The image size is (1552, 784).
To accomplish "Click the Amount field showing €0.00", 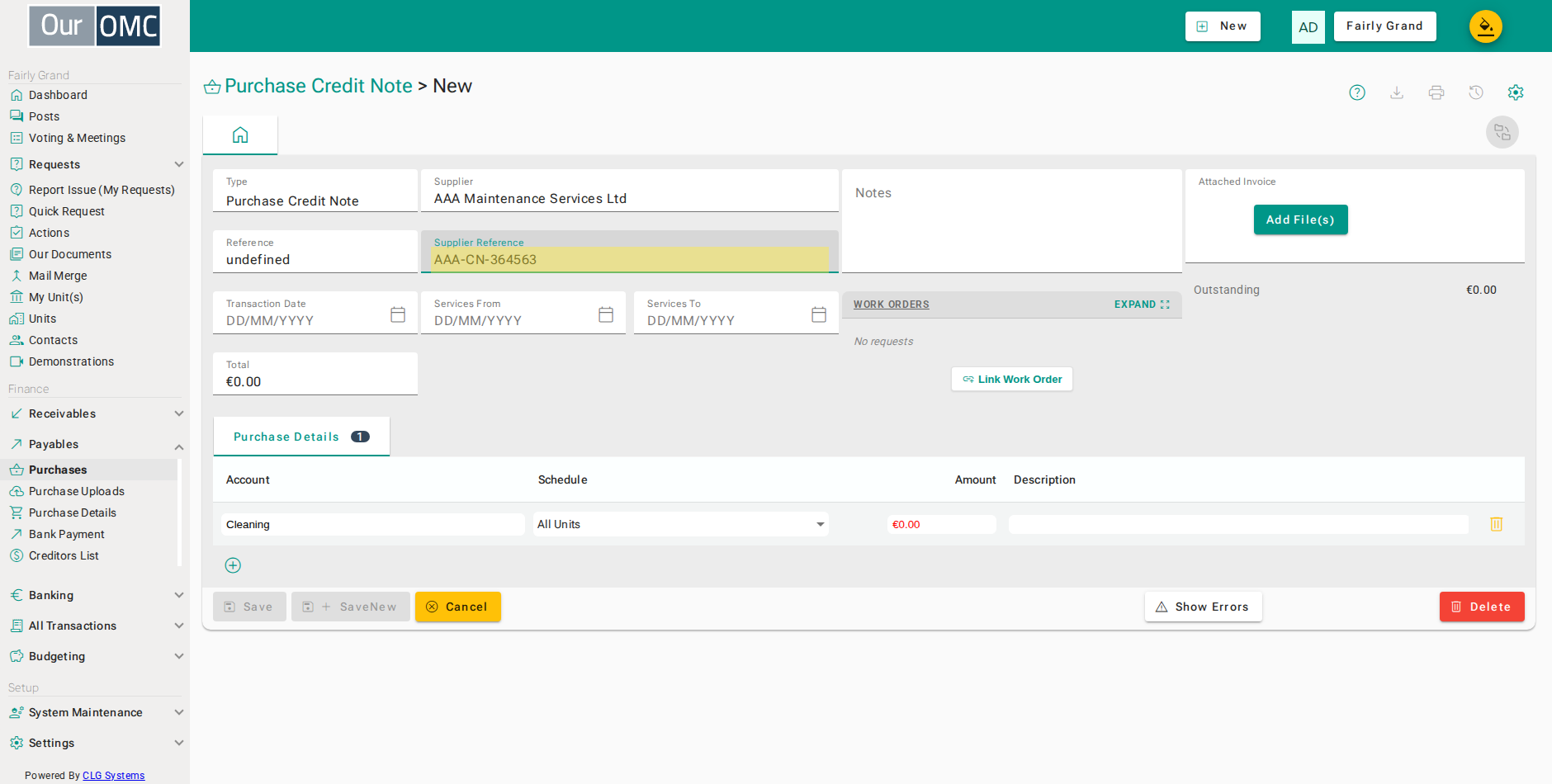I will point(941,524).
